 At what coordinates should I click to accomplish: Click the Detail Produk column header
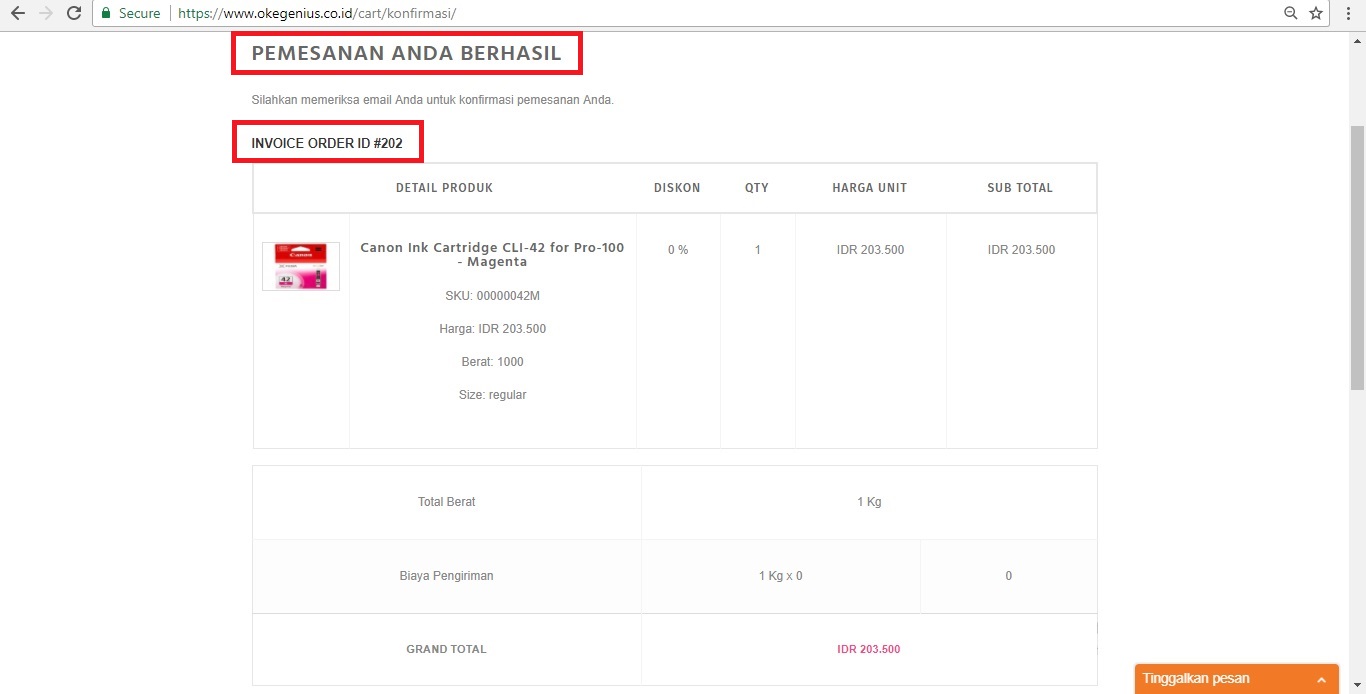pos(444,188)
